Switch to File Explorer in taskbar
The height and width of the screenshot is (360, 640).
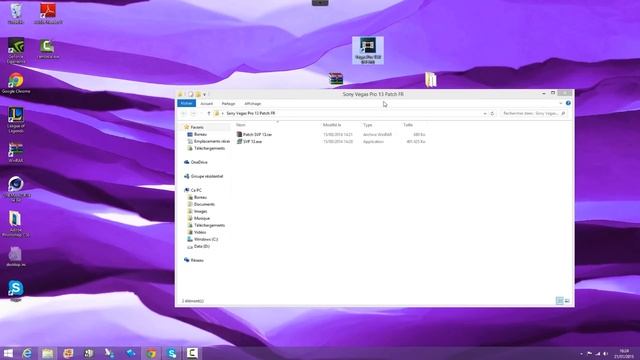pos(47,353)
